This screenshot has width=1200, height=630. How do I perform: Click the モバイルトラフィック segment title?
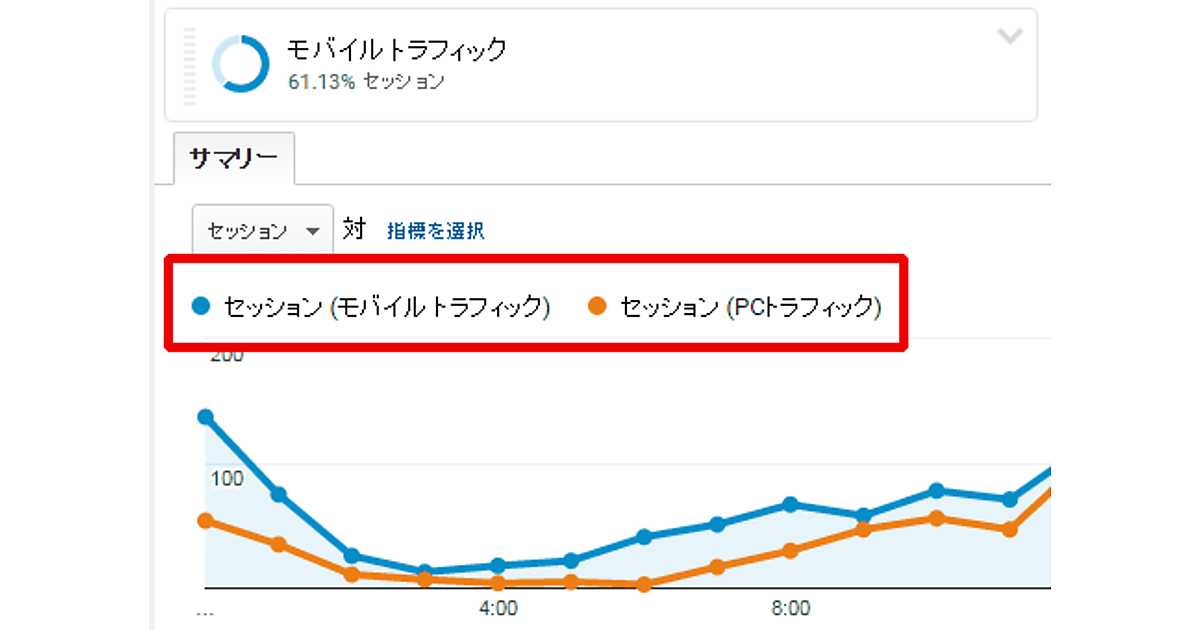click(x=397, y=49)
